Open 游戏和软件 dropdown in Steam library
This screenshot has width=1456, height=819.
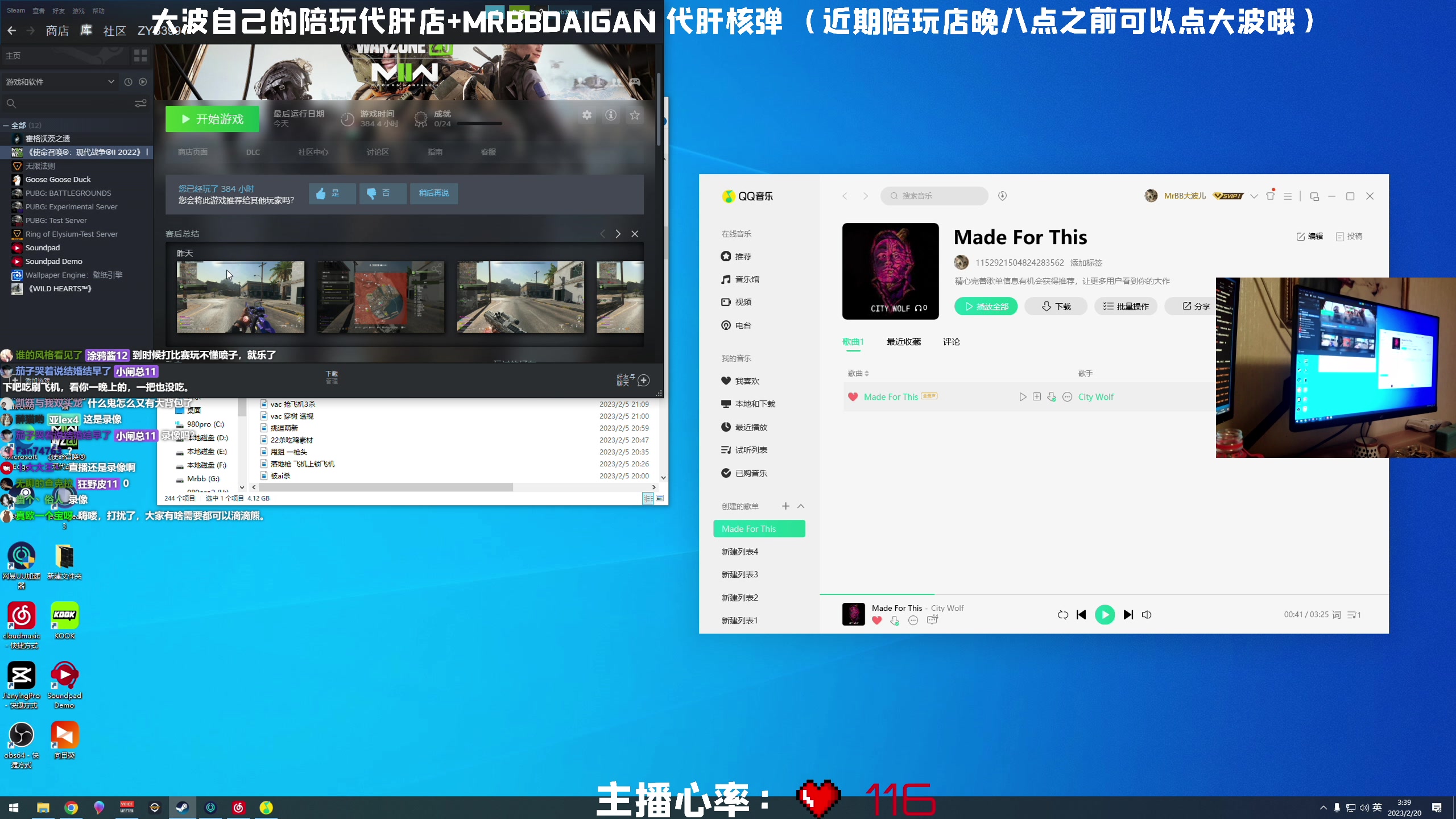60,82
